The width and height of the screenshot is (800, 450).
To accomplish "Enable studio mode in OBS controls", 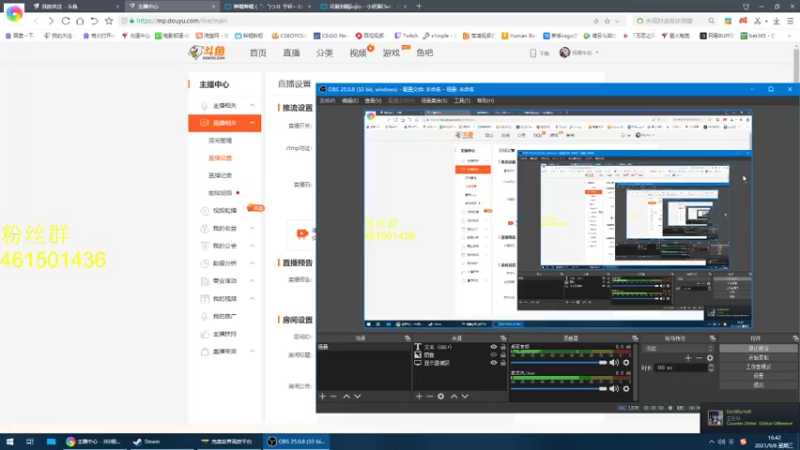I will click(758, 367).
